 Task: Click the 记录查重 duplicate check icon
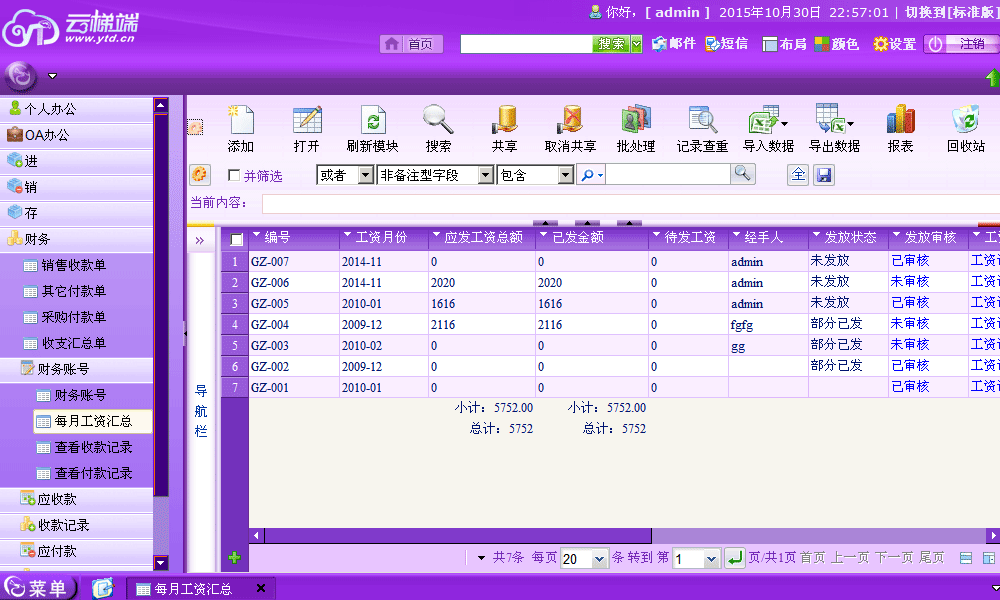(702, 120)
